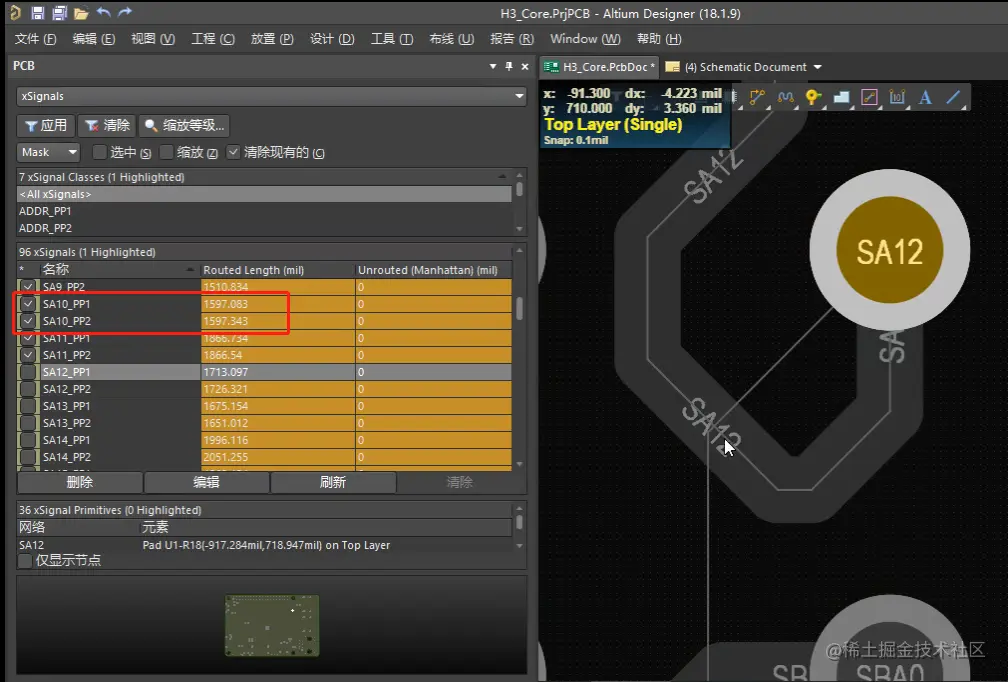The height and width of the screenshot is (682, 1008).
Task: Select the place line tool
Action: [x=953, y=98]
